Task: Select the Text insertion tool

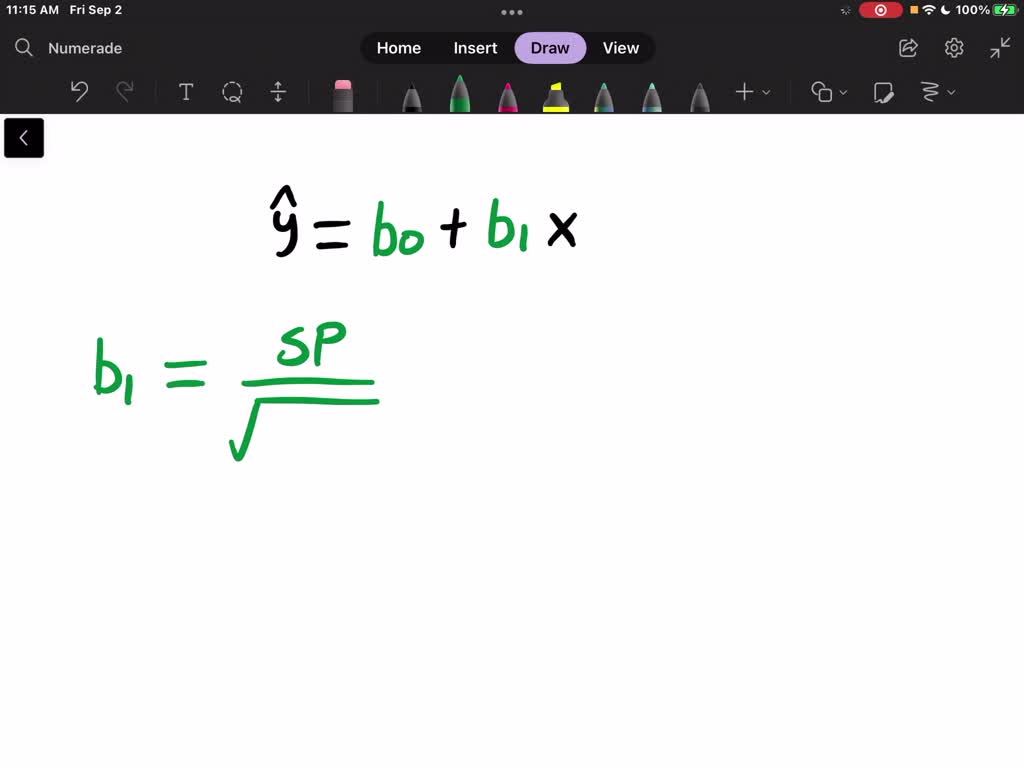Action: tap(186, 92)
